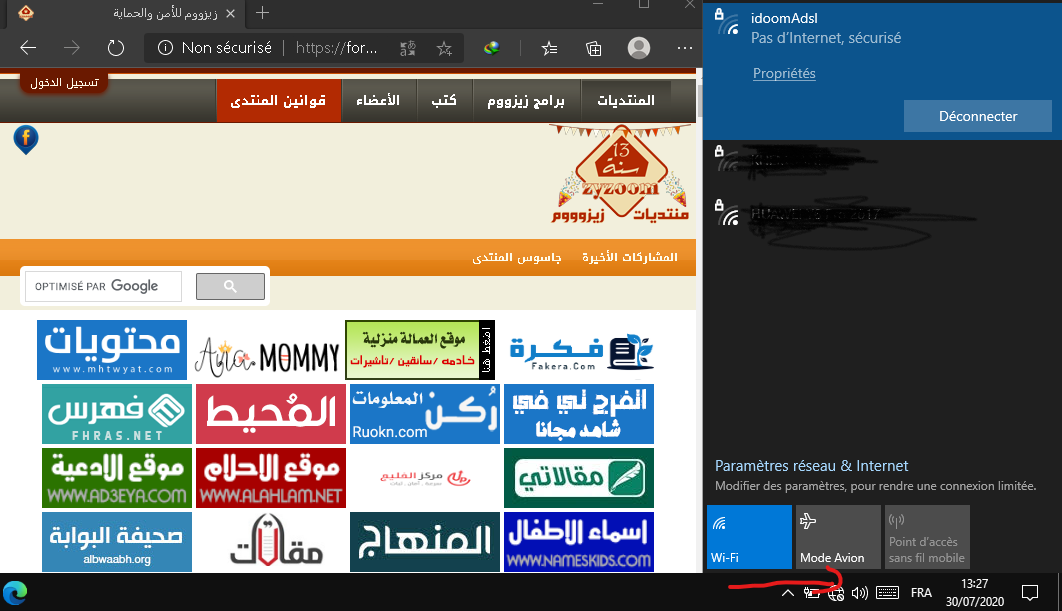
Task: Close the زيزووم browser tab
Action: coord(230,13)
